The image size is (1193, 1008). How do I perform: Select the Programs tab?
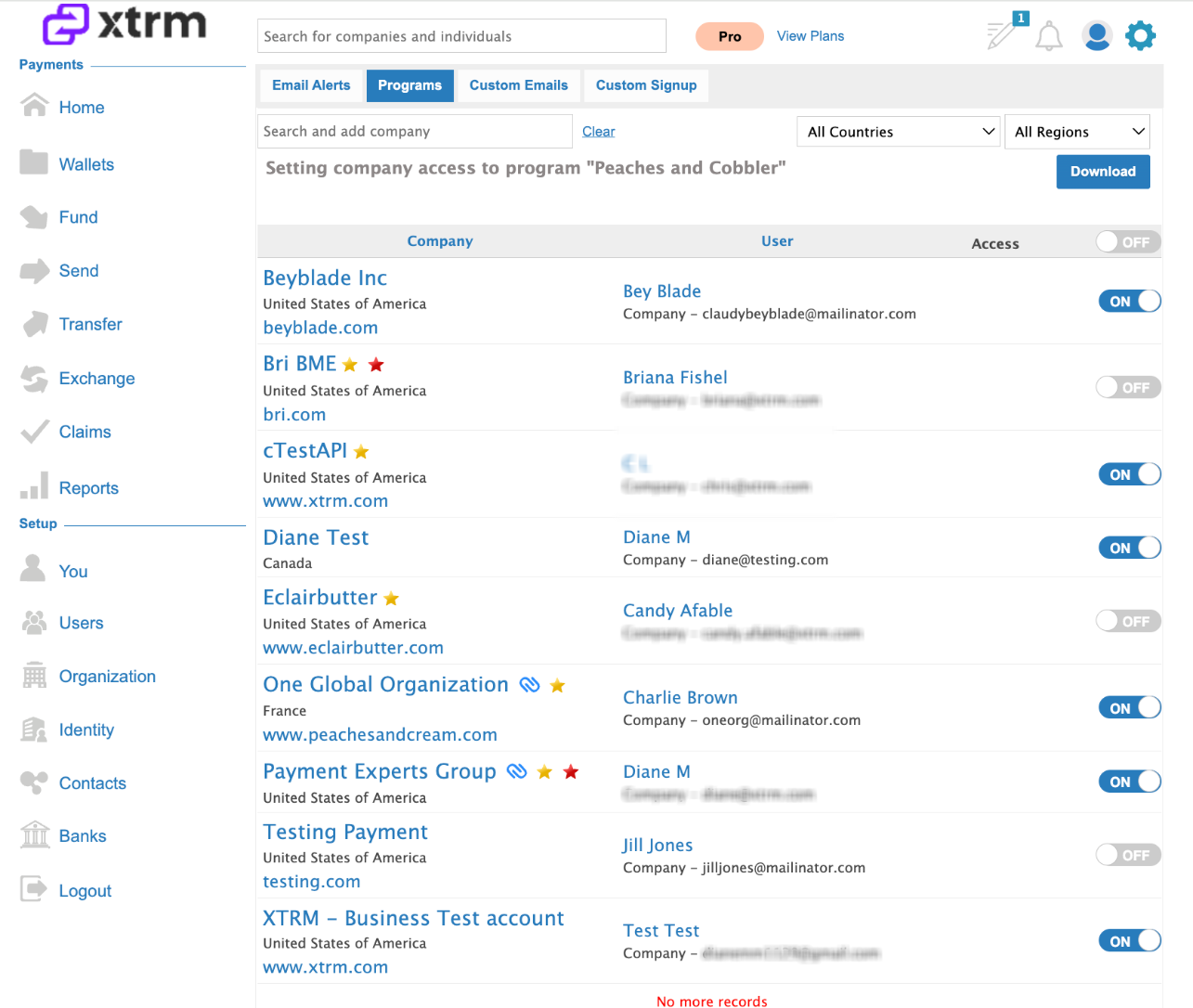[409, 85]
